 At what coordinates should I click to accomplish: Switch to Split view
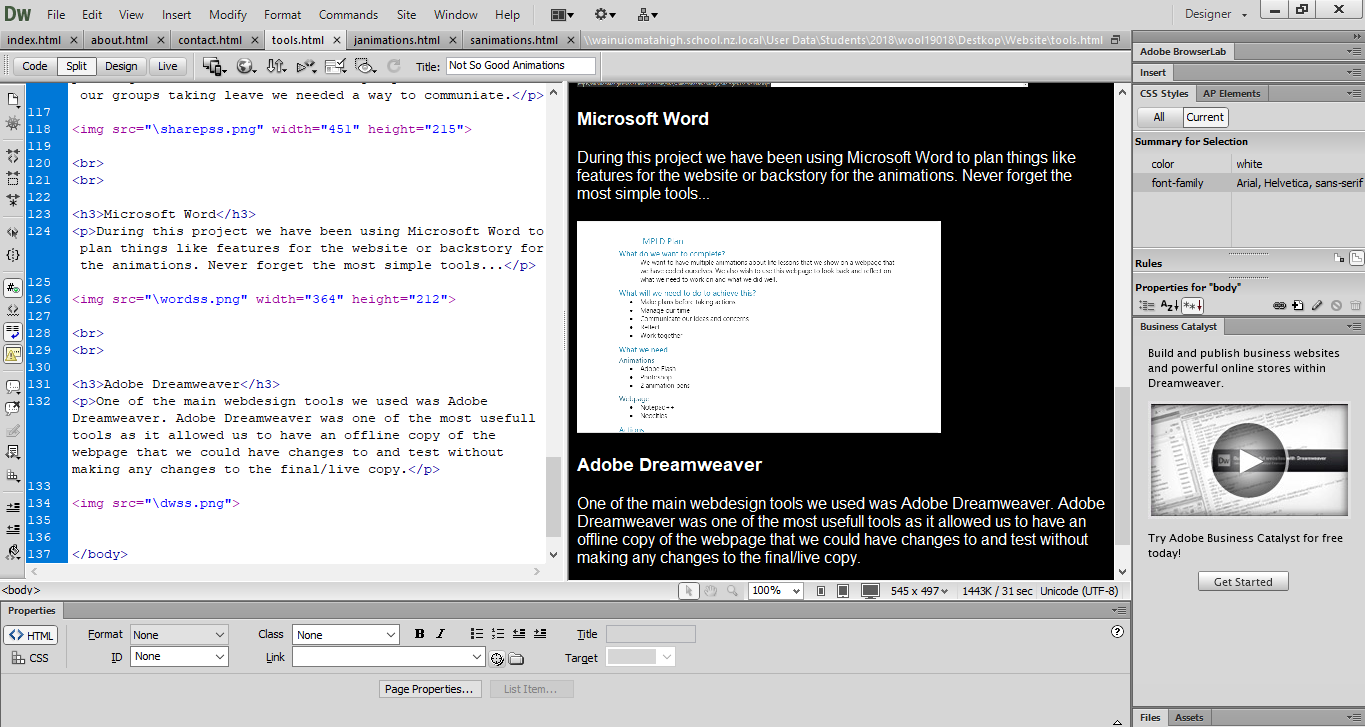pos(77,66)
